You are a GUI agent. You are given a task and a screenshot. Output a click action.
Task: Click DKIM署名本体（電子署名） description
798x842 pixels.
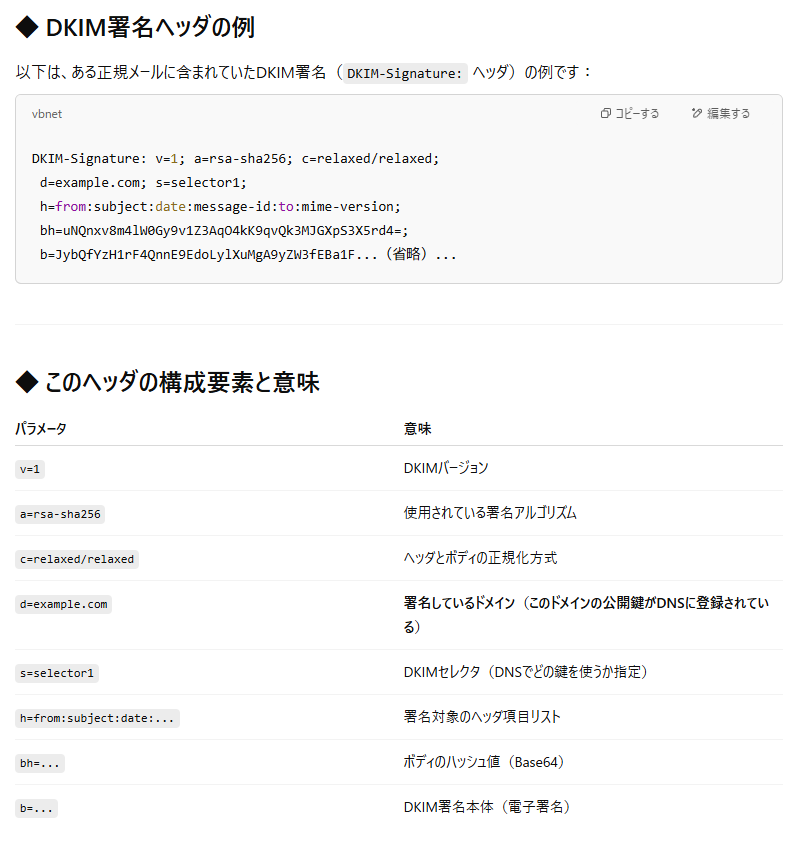(x=487, y=807)
